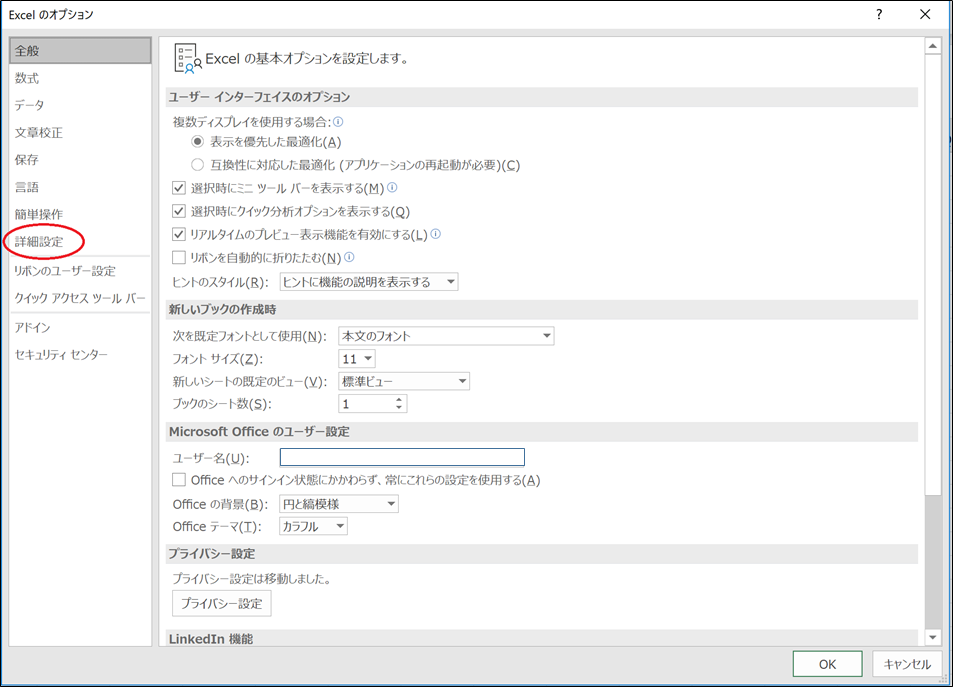Close the Excel のオプション dialog
The image size is (953, 687).
(925, 14)
